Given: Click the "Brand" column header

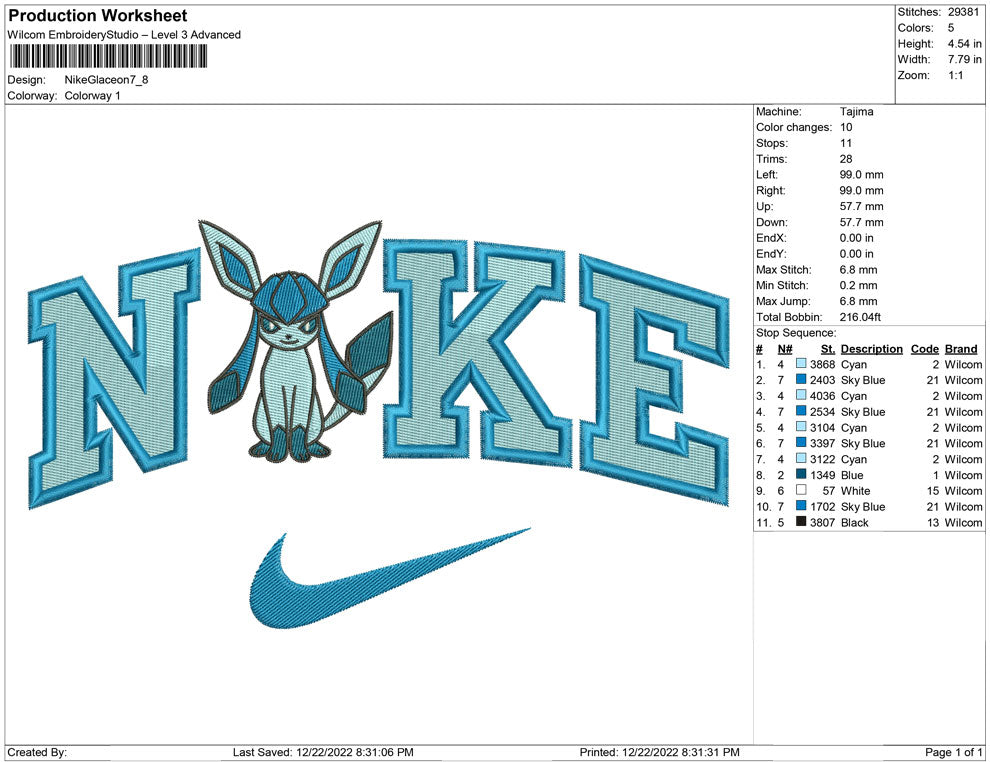Looking at the screenshot, I should pos(961,348).
